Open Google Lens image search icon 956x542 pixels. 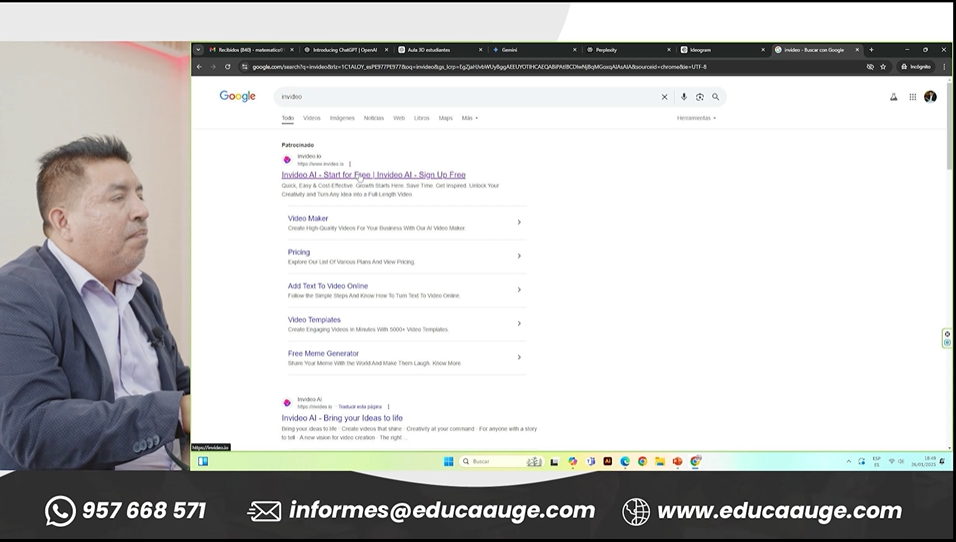coord(699,97)
